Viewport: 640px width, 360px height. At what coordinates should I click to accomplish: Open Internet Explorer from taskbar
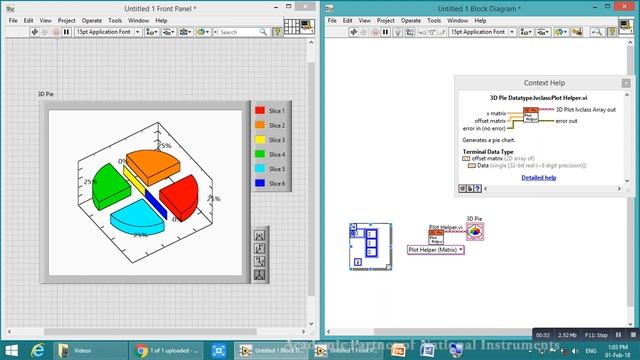(38, 351)
